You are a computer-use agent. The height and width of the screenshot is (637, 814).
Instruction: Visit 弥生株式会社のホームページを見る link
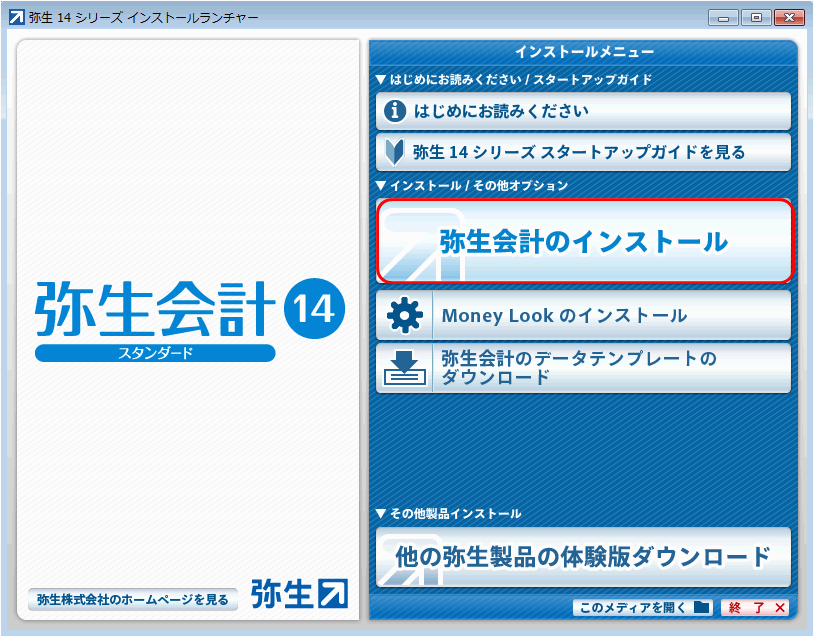(x=133, y=600)
